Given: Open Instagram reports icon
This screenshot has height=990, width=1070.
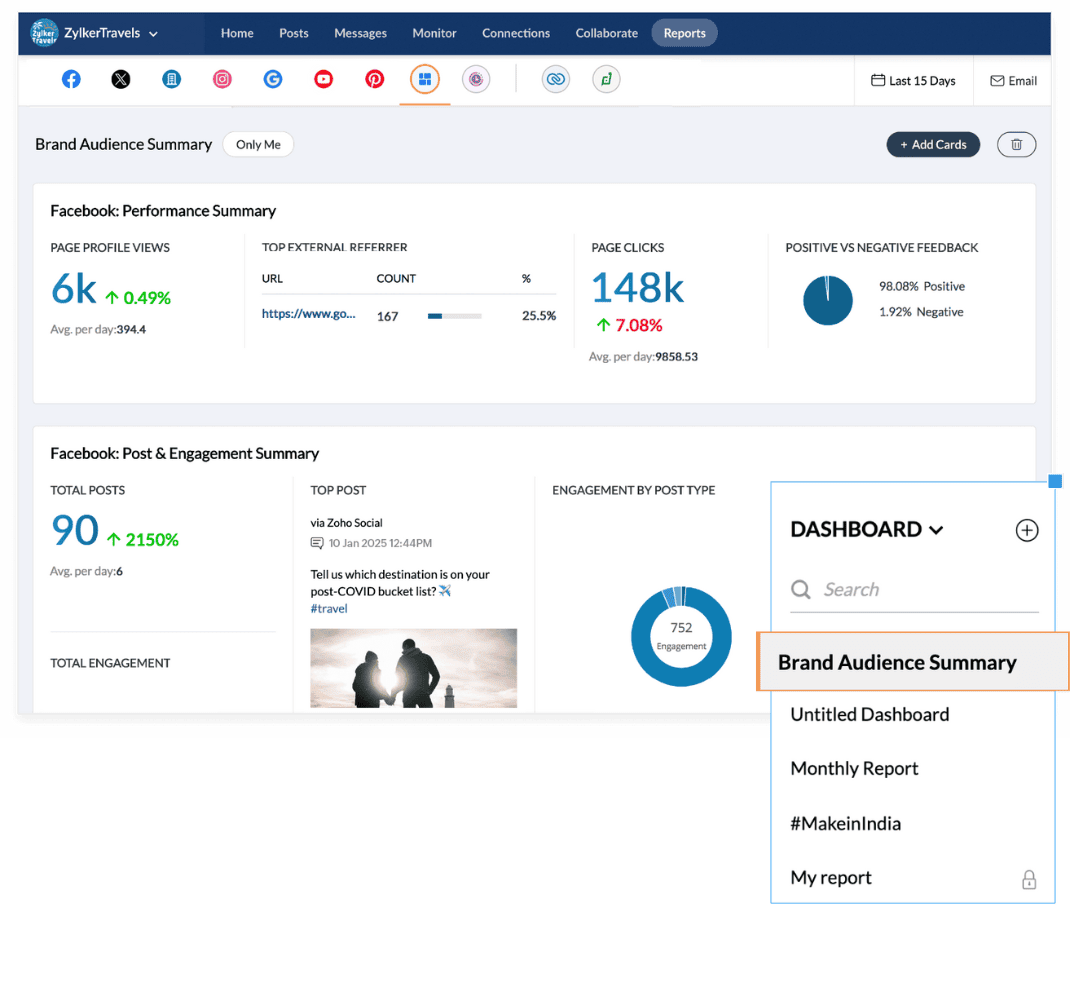Looking at the screenshot, I should (222, 80).
